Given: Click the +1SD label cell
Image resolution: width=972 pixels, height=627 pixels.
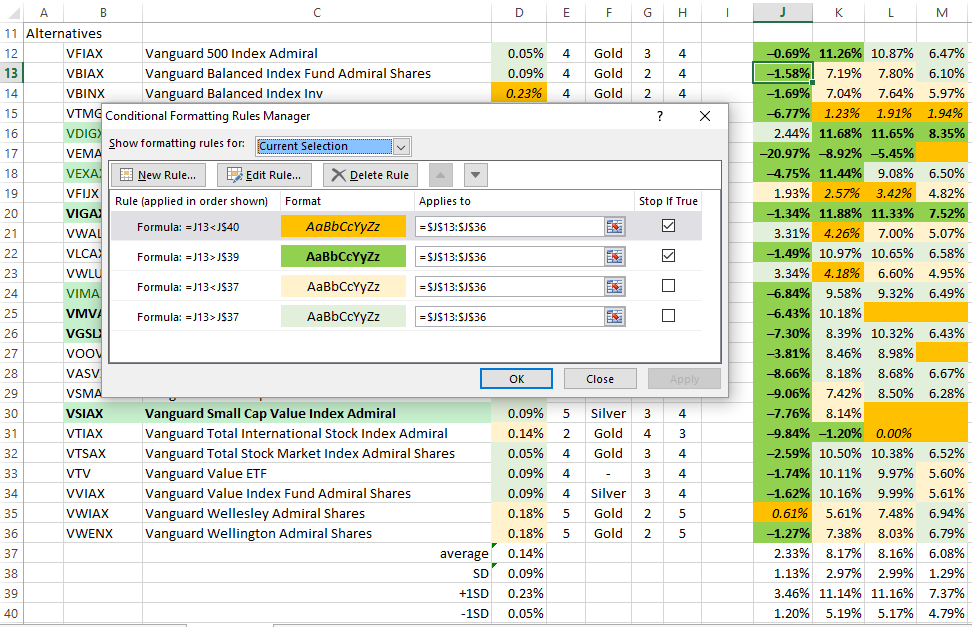Looking at the screenshot, I should pos(317,594).
